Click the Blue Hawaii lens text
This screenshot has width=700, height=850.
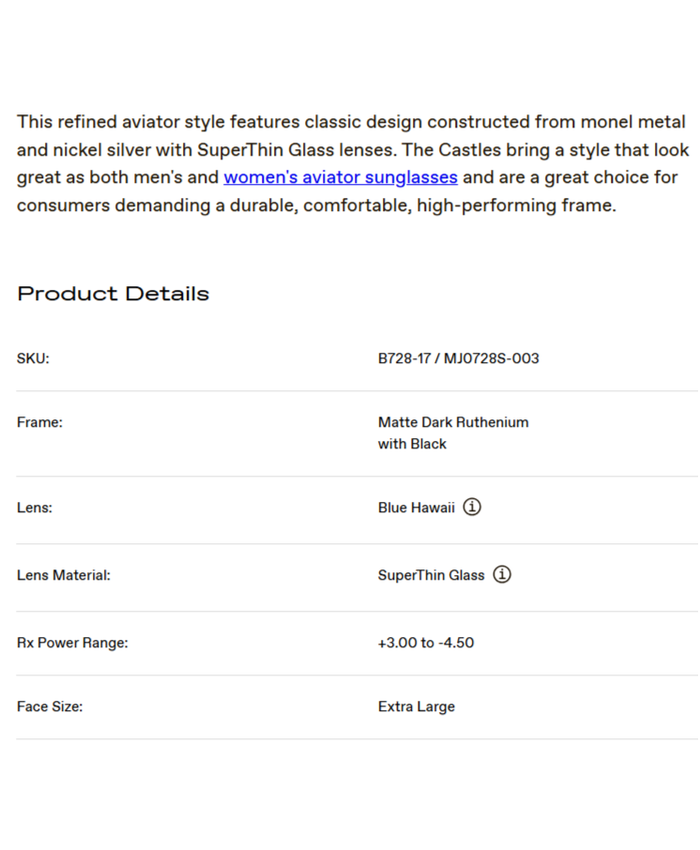coord(416,508)
